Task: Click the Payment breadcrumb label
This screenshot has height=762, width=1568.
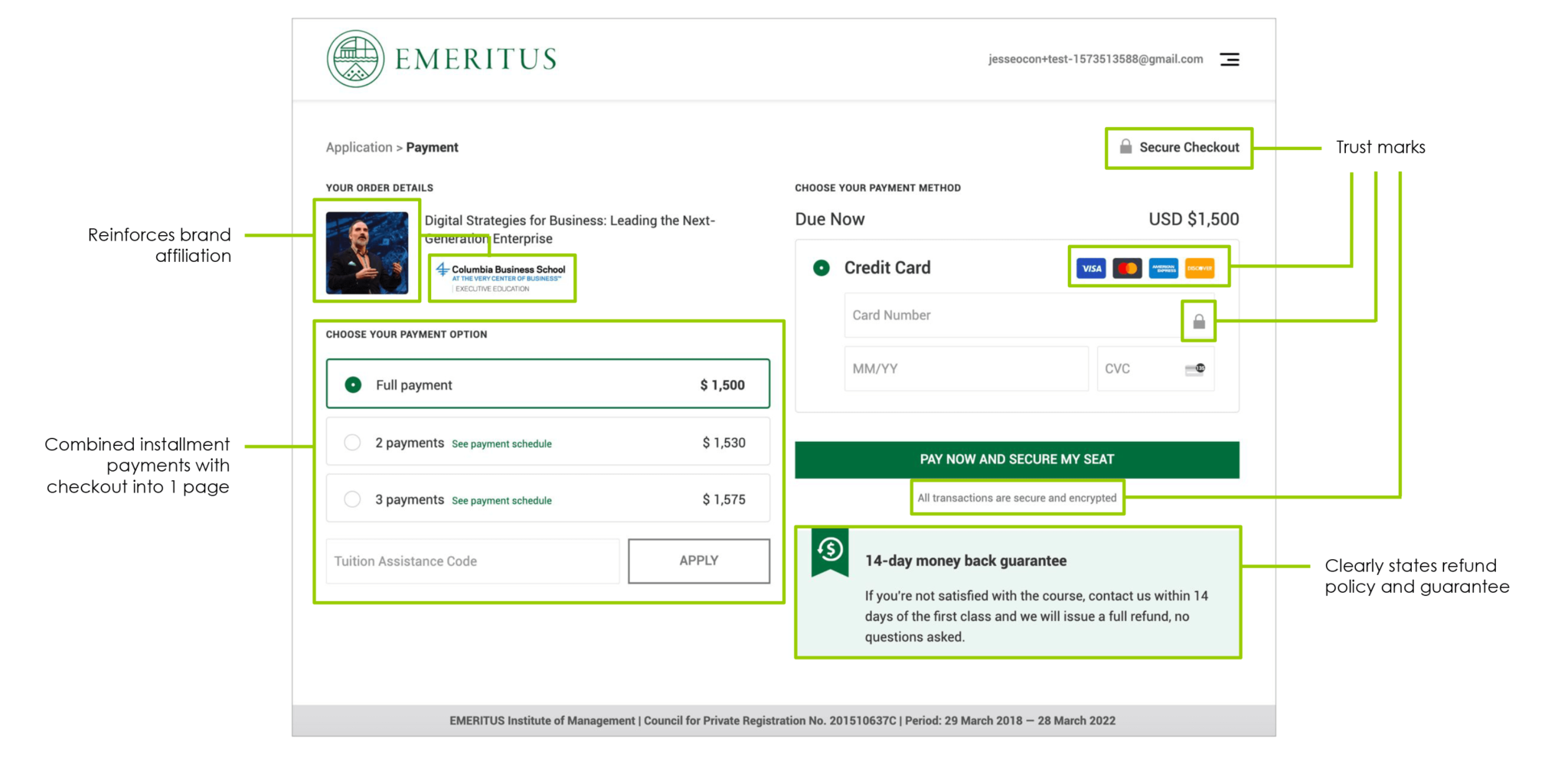Action: tap(432, 147)
